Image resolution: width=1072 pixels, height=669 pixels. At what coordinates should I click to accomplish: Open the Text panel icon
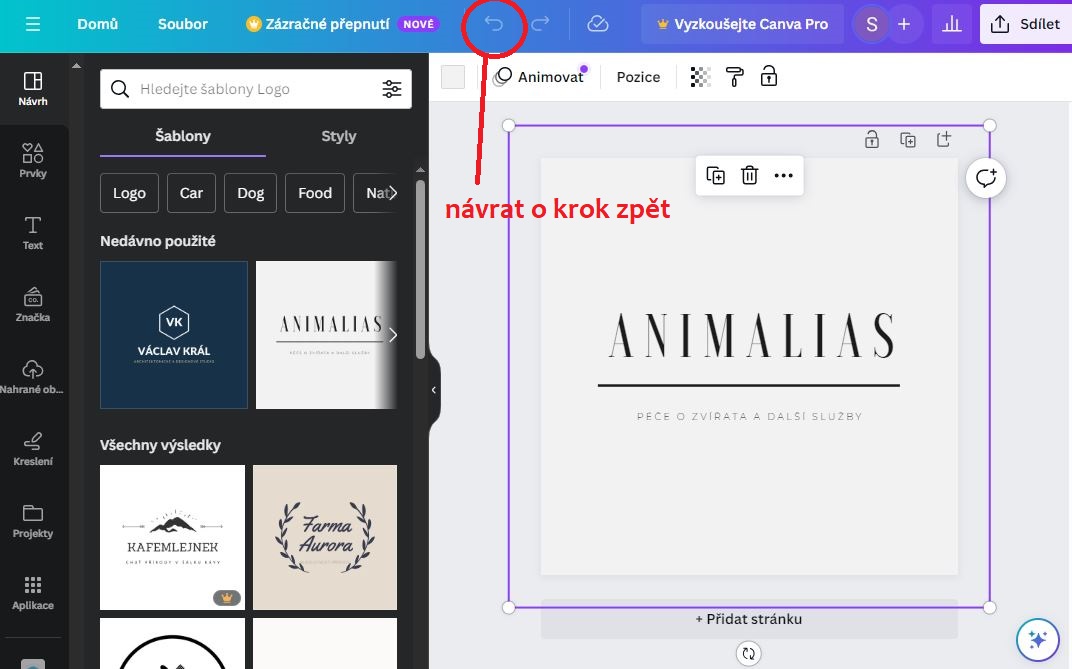(33, 230)
